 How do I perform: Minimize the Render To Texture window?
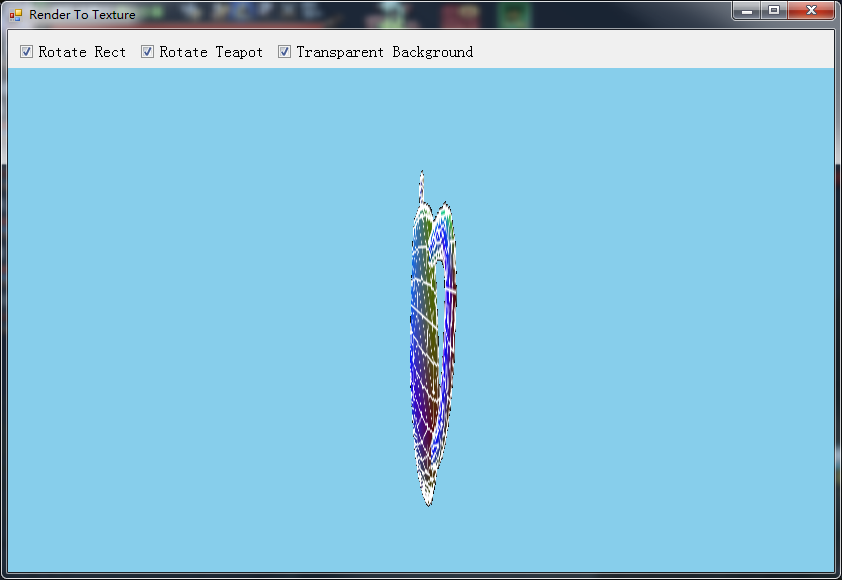coord(746,10)
